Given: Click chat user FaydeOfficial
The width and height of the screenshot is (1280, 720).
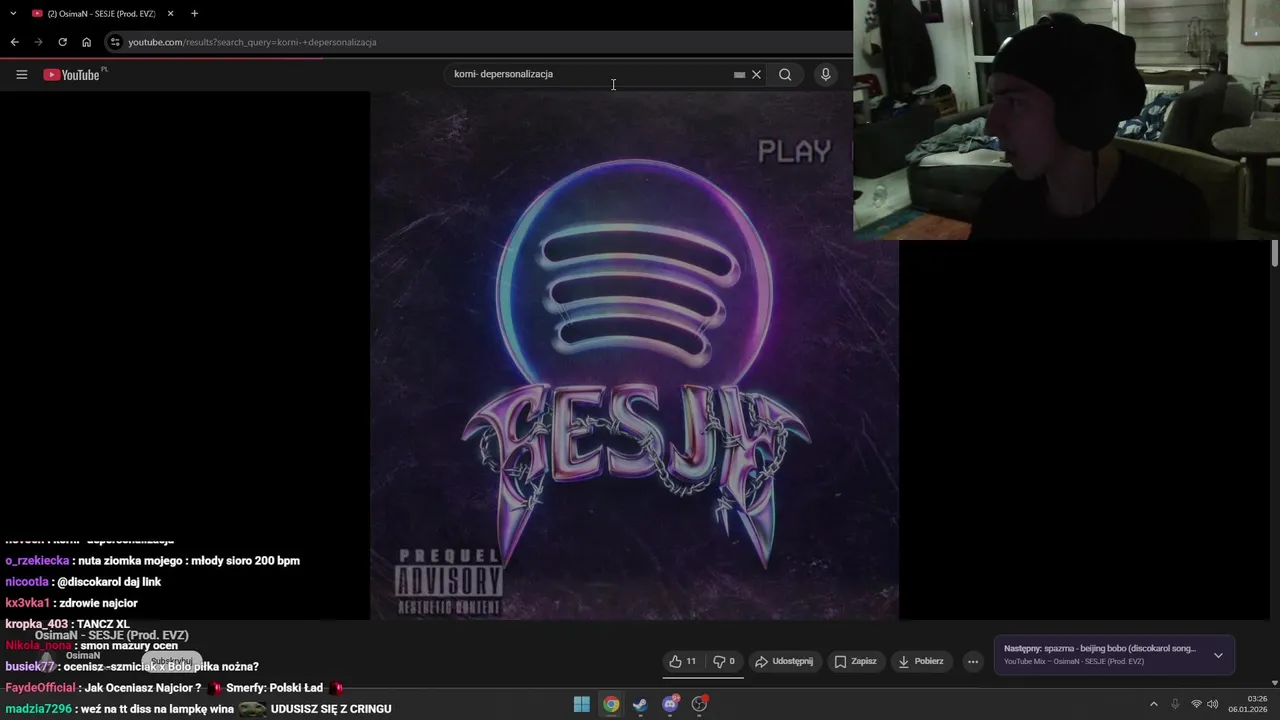Looking at the screenshot, I should [x=40, y=688].
